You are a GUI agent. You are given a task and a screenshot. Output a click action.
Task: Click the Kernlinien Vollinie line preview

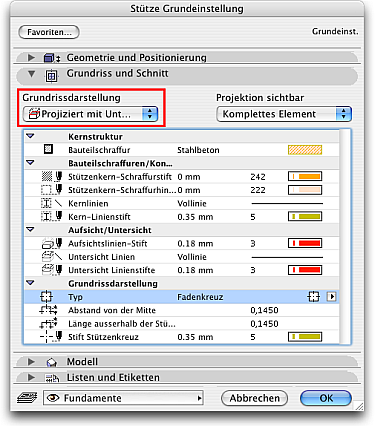287,203
